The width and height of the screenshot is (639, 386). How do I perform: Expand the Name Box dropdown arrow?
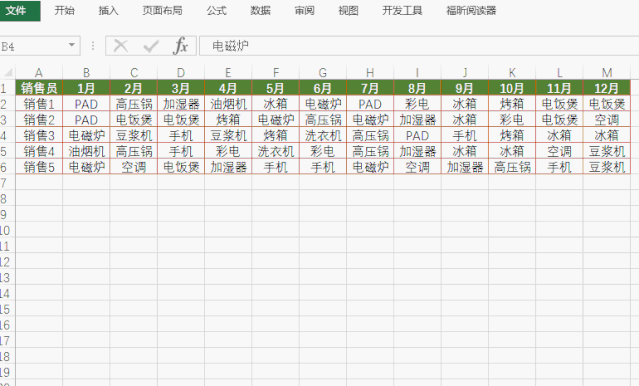(x=72, y=45)
